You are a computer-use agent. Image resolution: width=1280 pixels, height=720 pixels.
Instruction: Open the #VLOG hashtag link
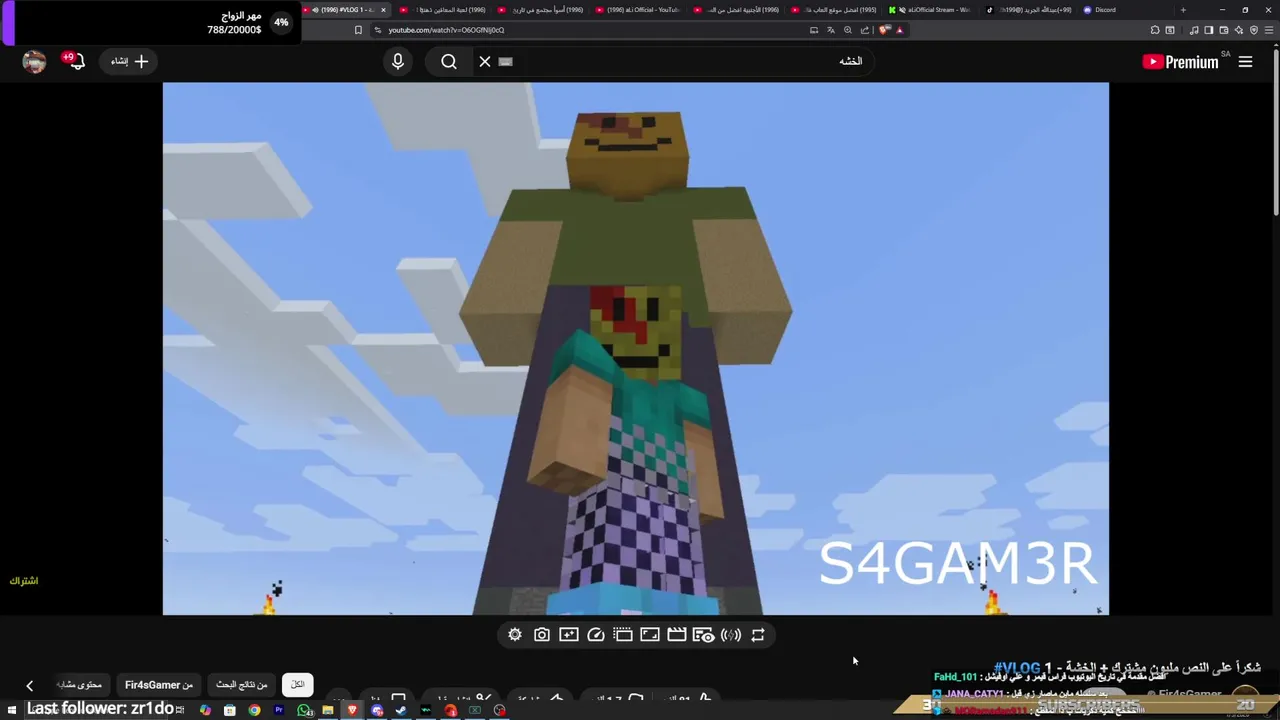1017,667
